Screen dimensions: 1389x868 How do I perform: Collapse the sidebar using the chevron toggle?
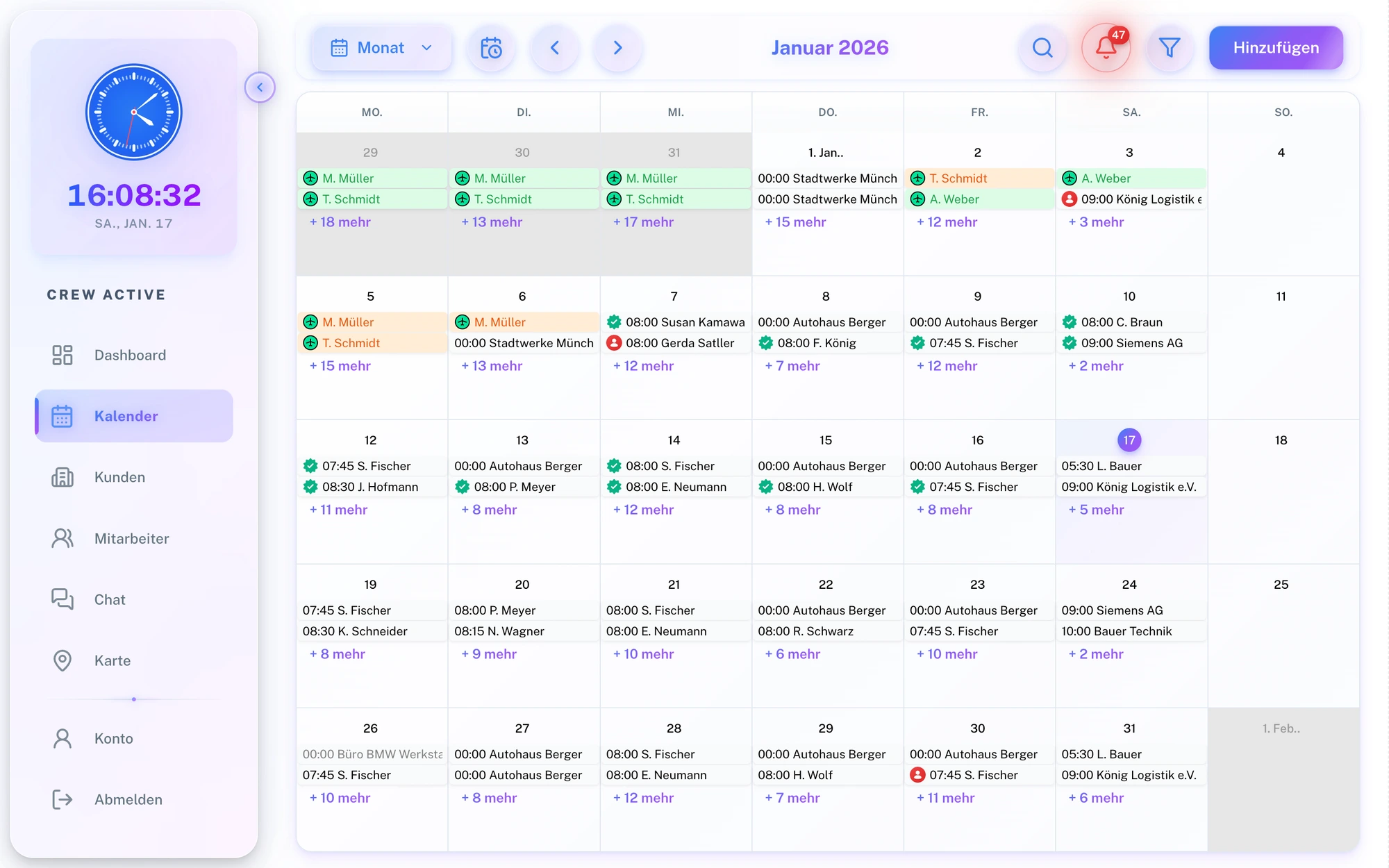pos(260,87)
